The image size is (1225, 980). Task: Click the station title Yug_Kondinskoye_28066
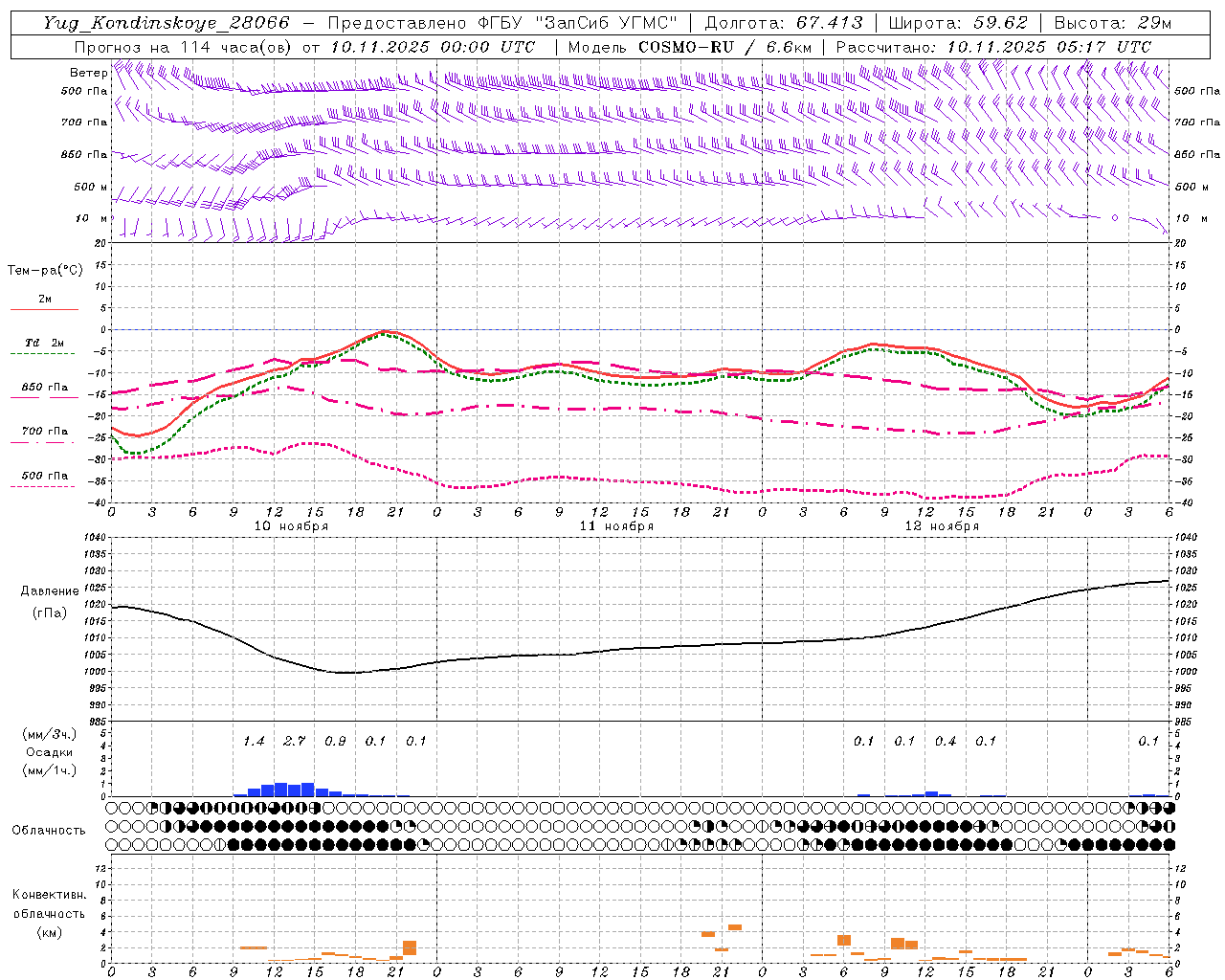click(x=166, y=23)
